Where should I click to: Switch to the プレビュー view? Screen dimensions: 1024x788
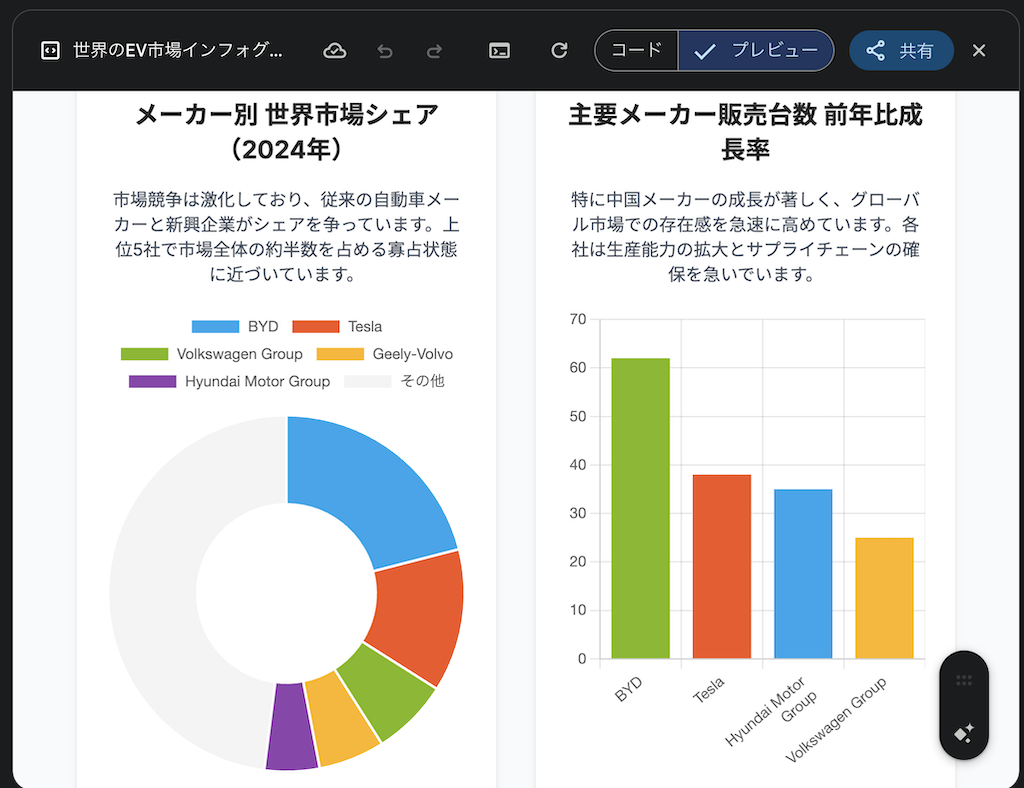point(756,50)
